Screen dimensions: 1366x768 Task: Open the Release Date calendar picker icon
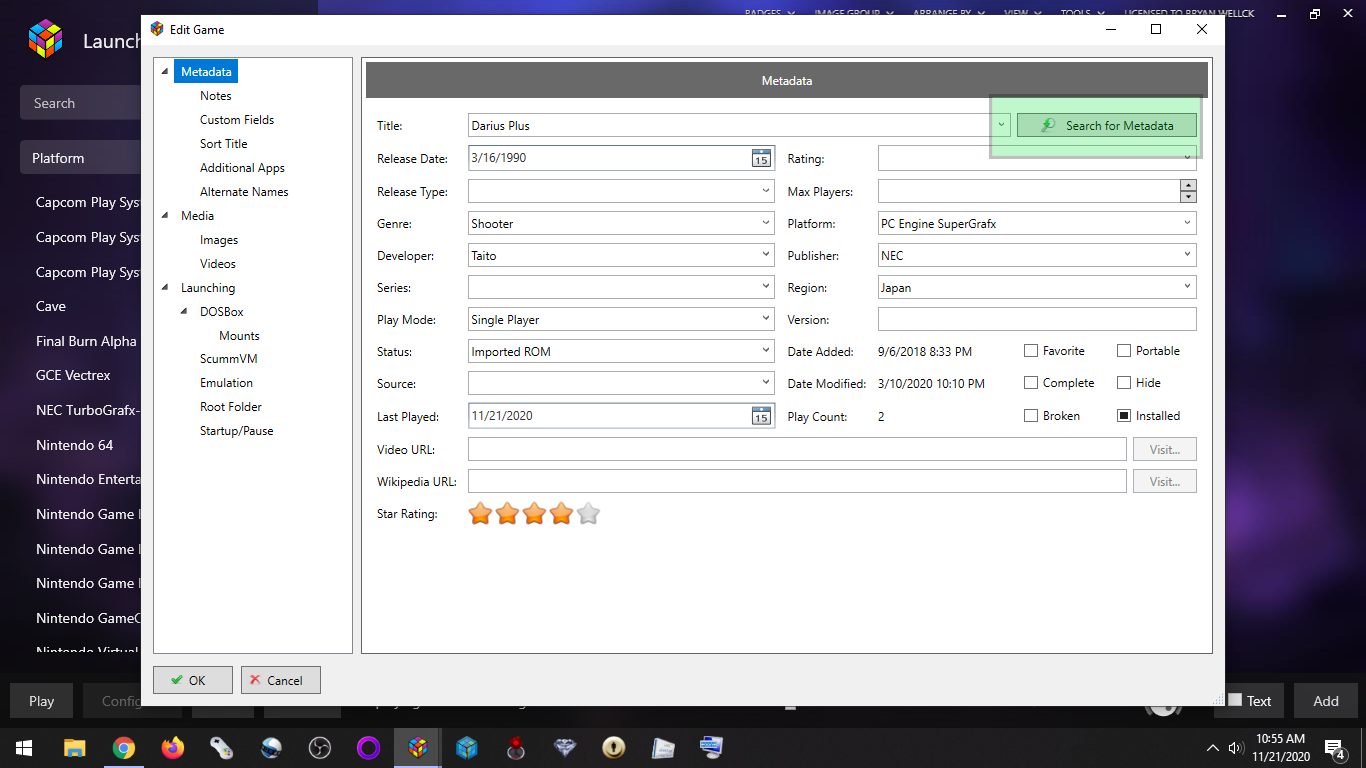point(761,158)
